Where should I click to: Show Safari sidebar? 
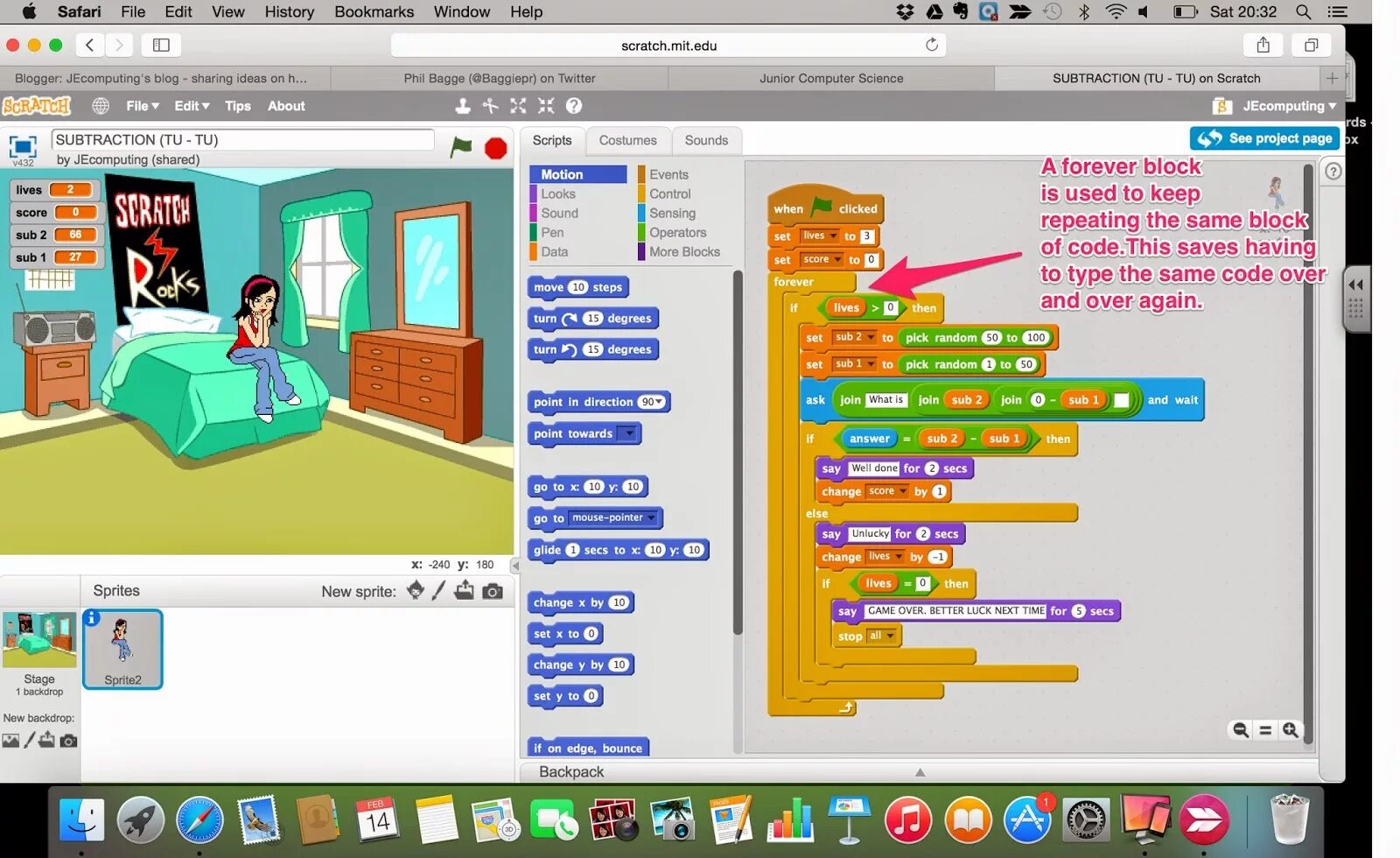[x=161, y=45]
